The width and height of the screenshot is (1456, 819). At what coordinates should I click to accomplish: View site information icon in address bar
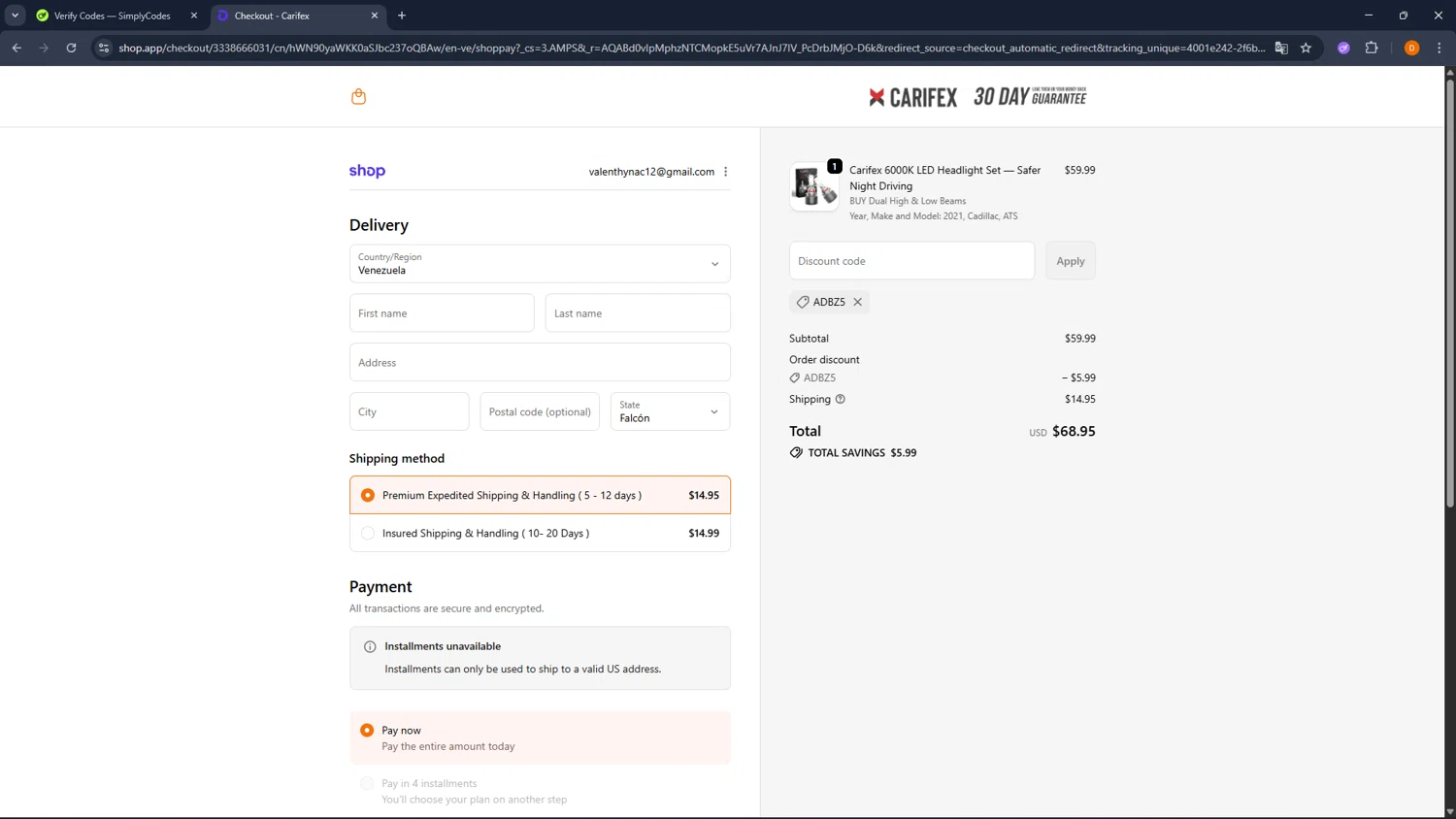point(104,48)
